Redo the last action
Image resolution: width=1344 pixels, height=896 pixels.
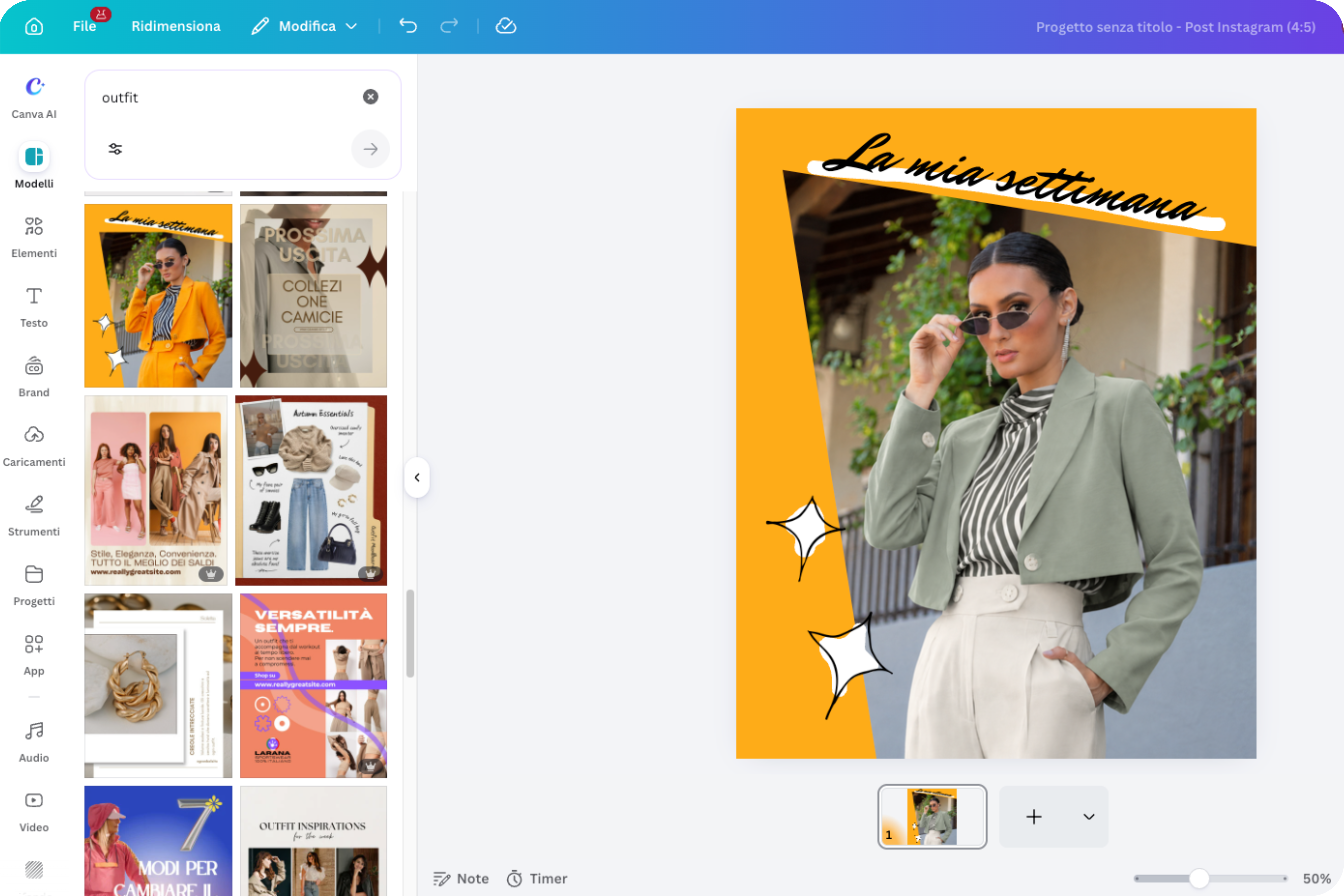coord(449,26)
